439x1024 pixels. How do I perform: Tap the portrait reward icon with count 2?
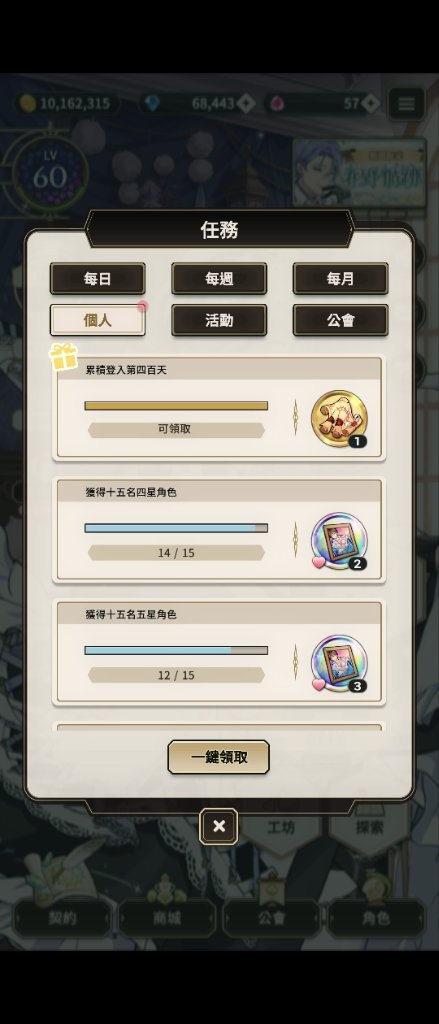point(339,541)
